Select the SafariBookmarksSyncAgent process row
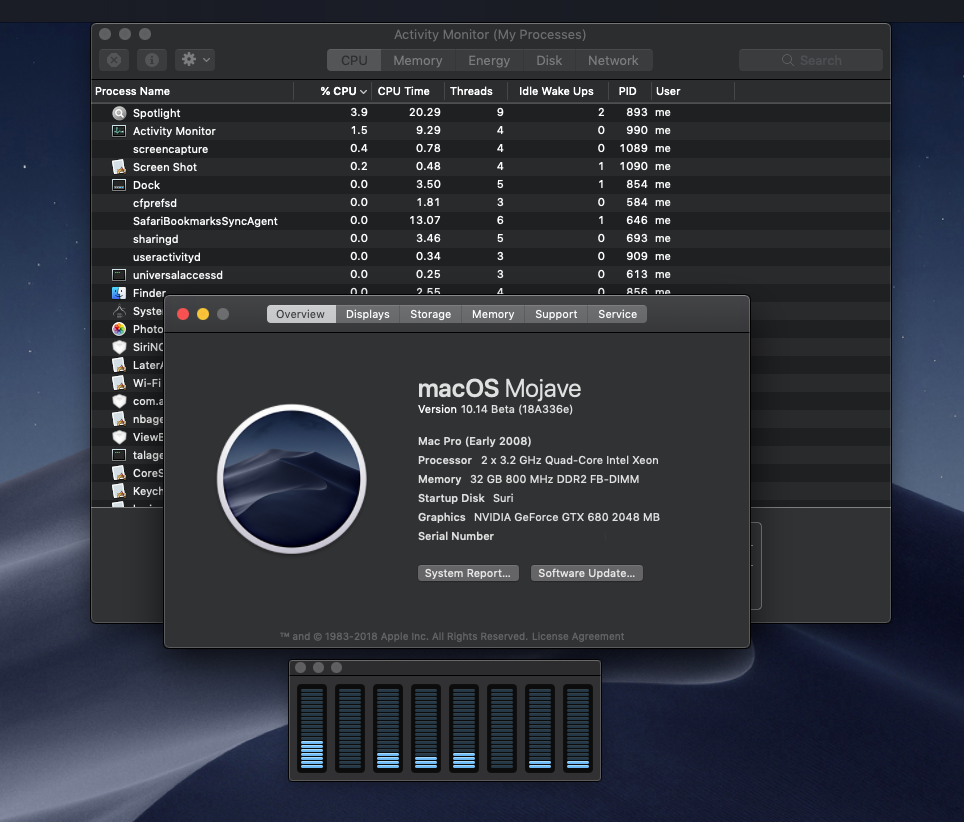Screen dimensions: 964x822 (x=491, y=221)
